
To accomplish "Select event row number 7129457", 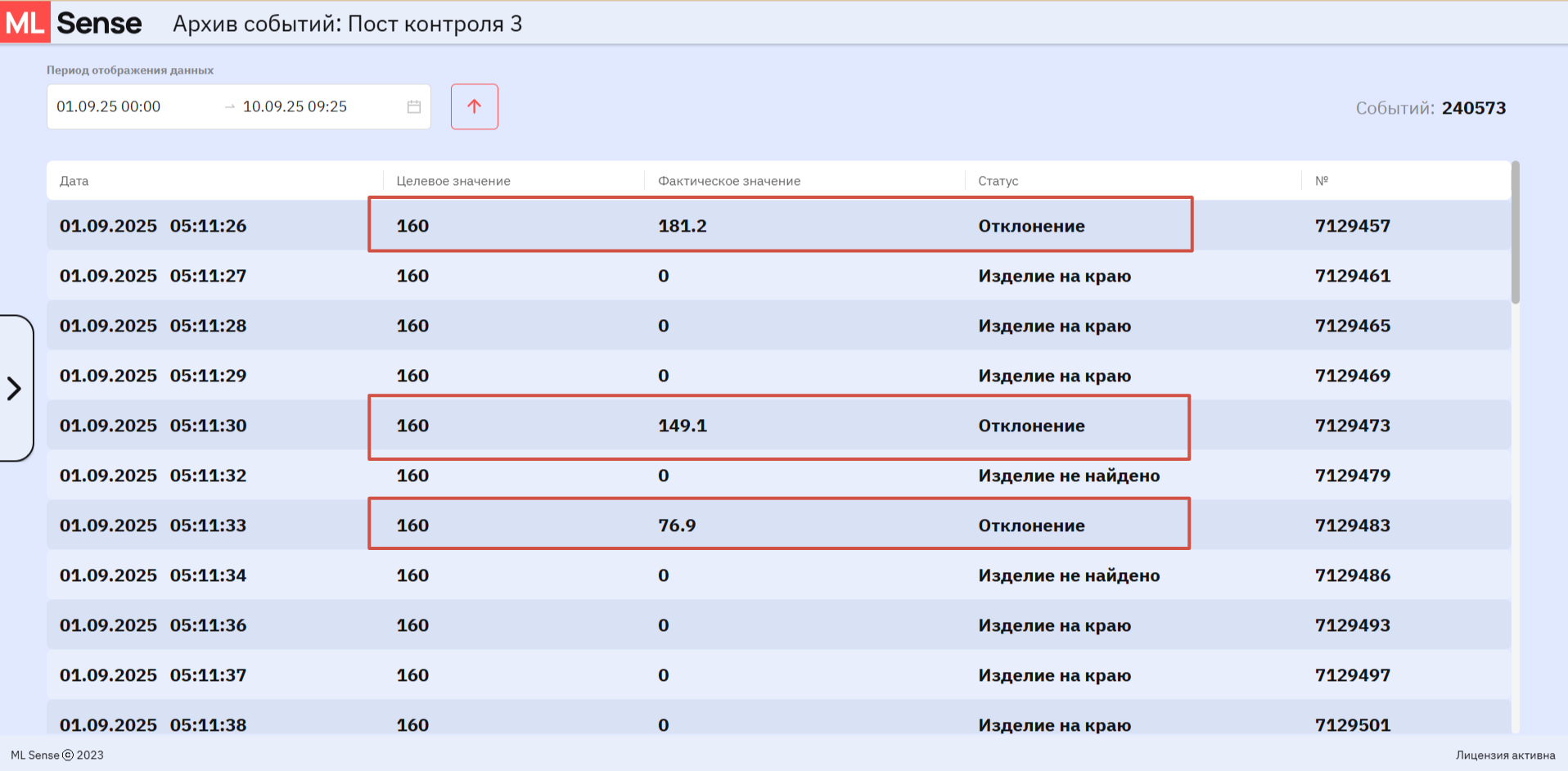I will pyautogui.click(x=1352, y=226).
